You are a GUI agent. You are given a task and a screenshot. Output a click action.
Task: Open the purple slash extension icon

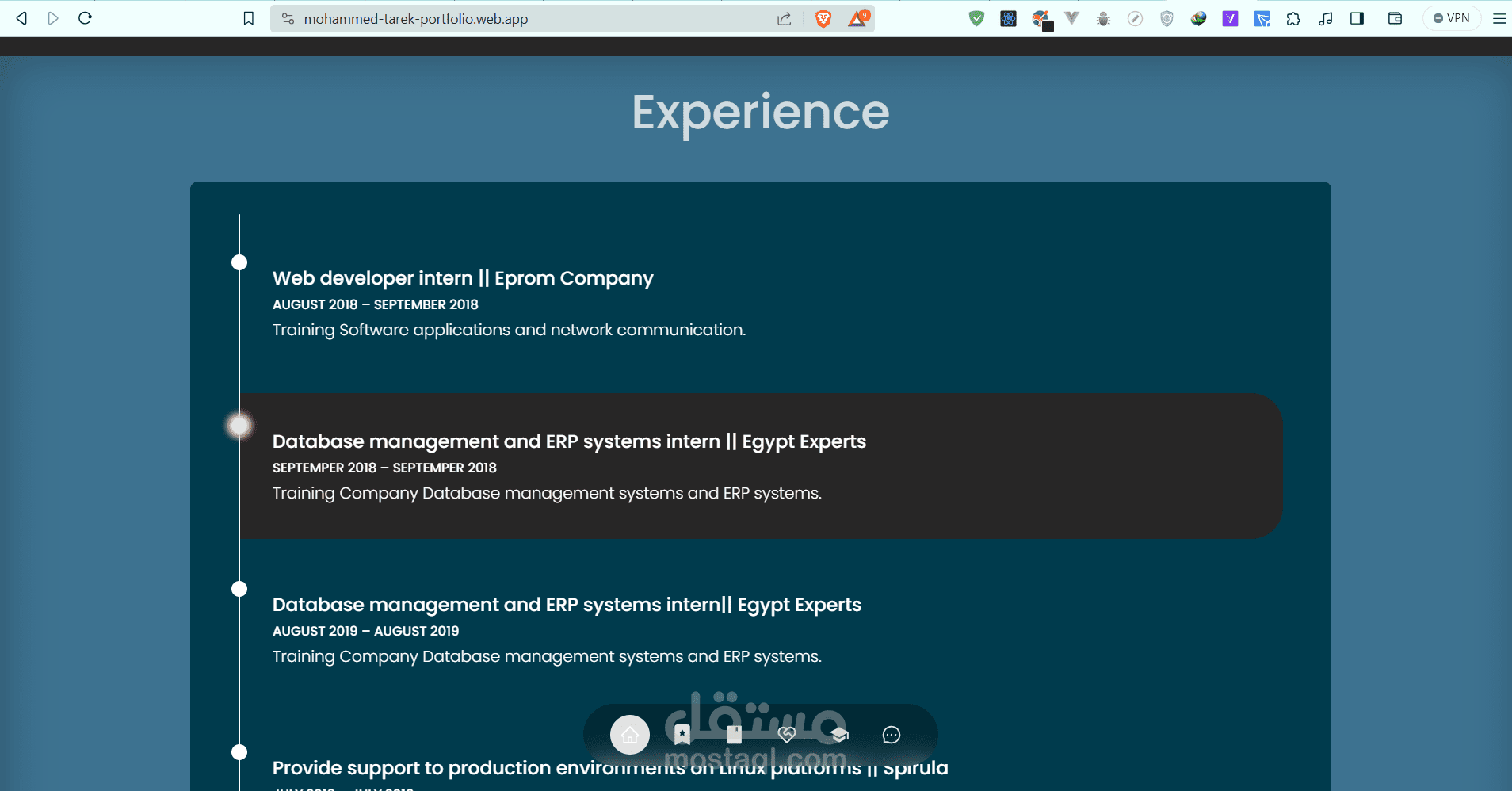(x=1230, y=18)
